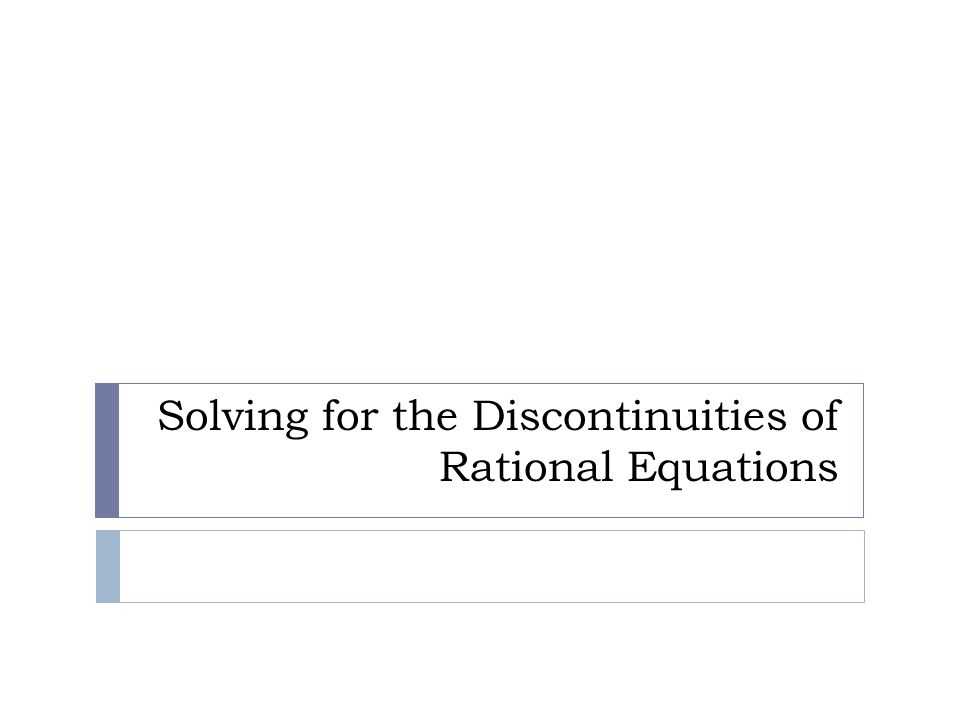Click the dark blue title accent bar
The image size is (960, 720).
tap(107, 451)
